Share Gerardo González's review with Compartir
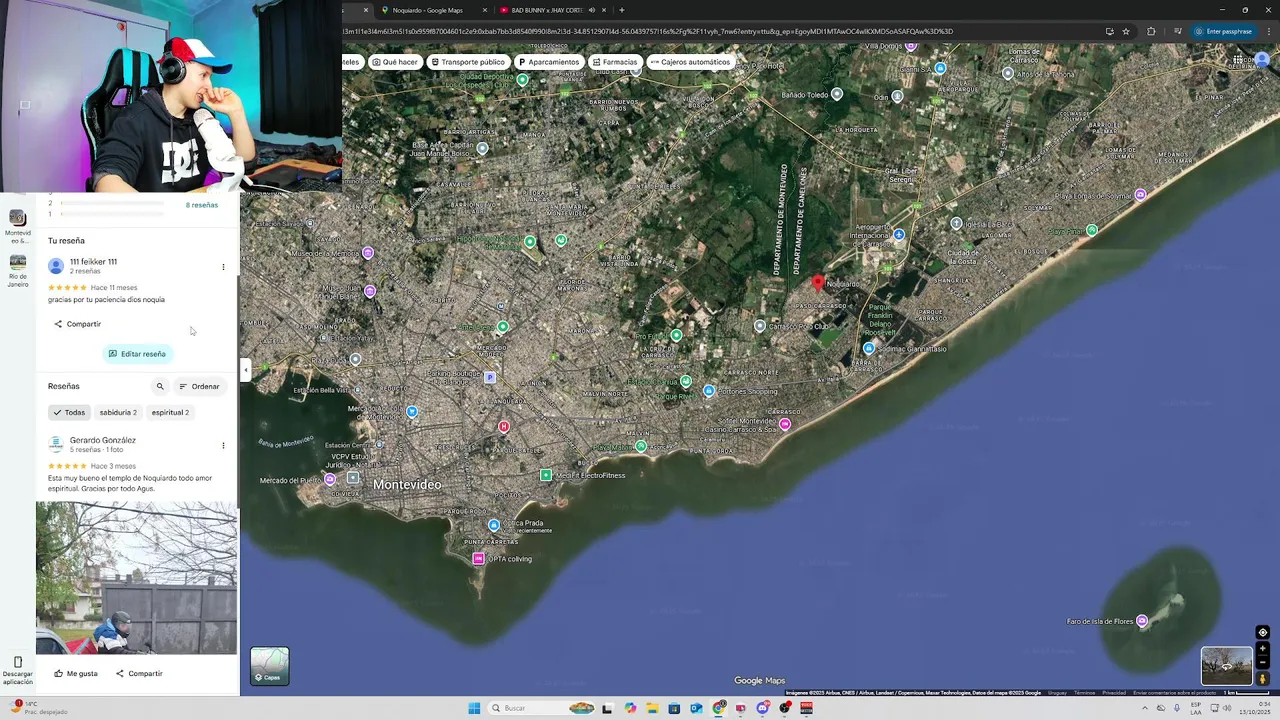Viewport: 1280px width, 720px height. pos(139,674)
